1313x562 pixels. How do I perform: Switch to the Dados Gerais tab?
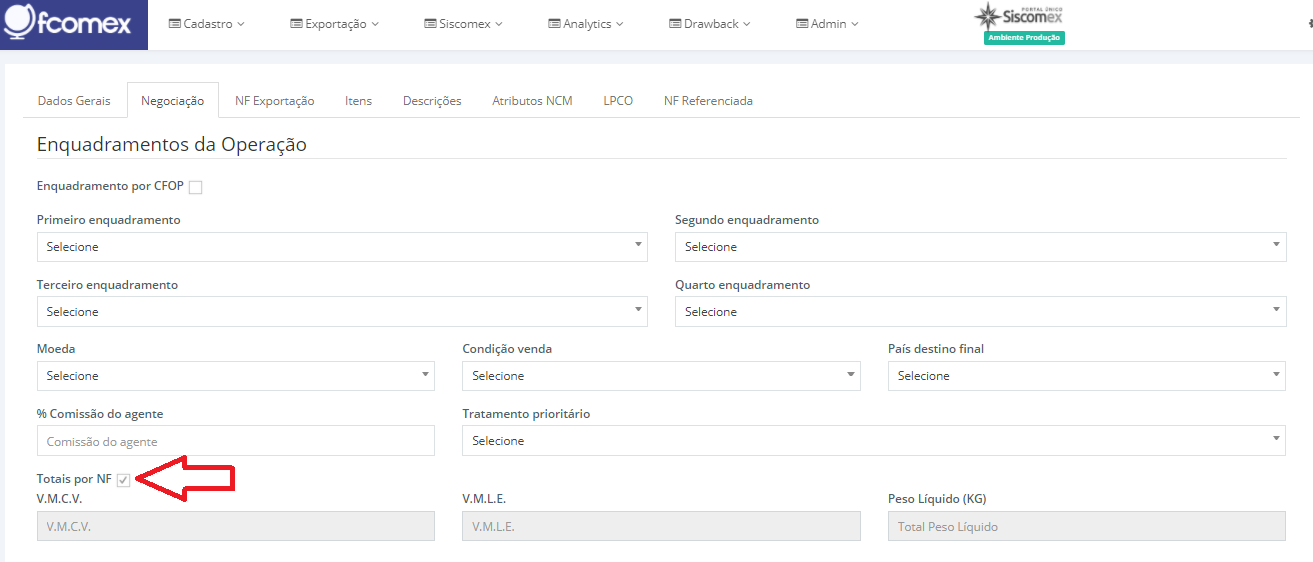click(x=74, y=101)
